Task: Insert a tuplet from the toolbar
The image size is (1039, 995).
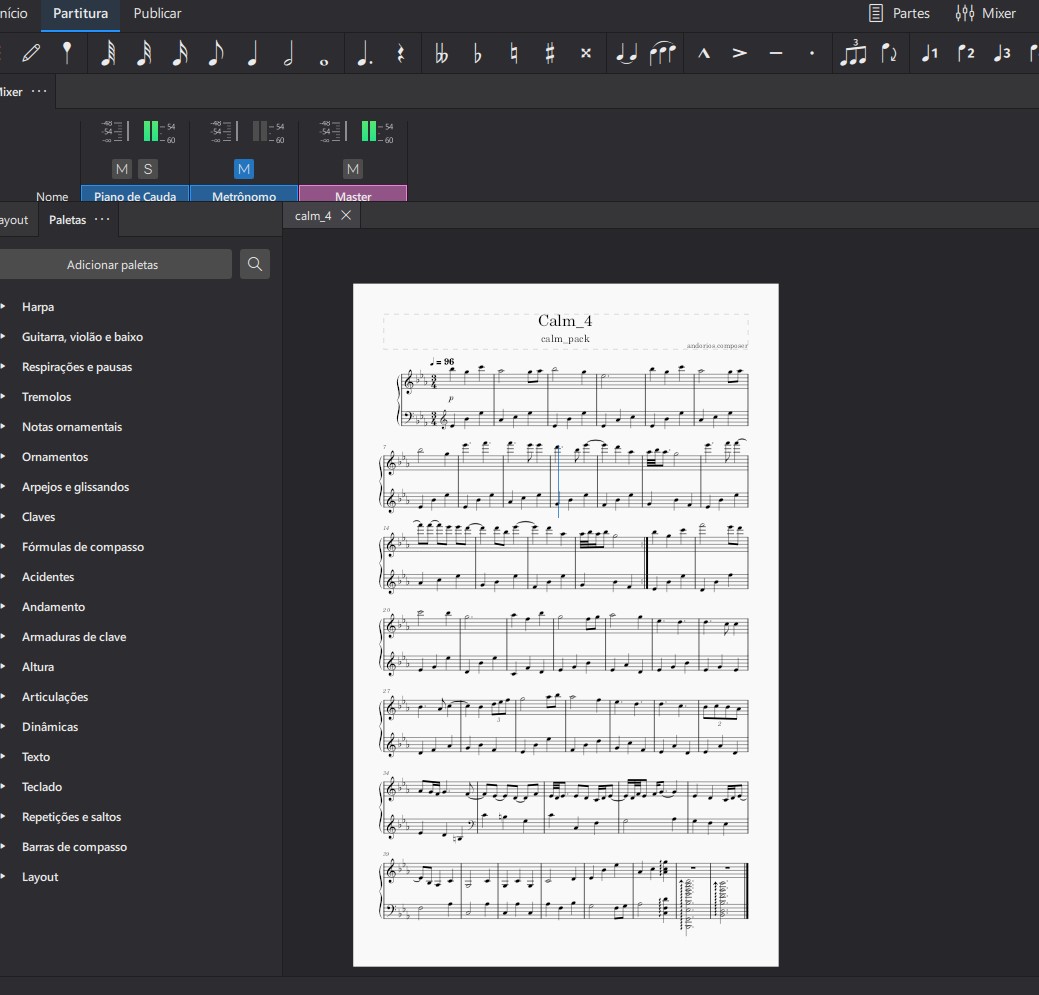Action: [853, 54]
